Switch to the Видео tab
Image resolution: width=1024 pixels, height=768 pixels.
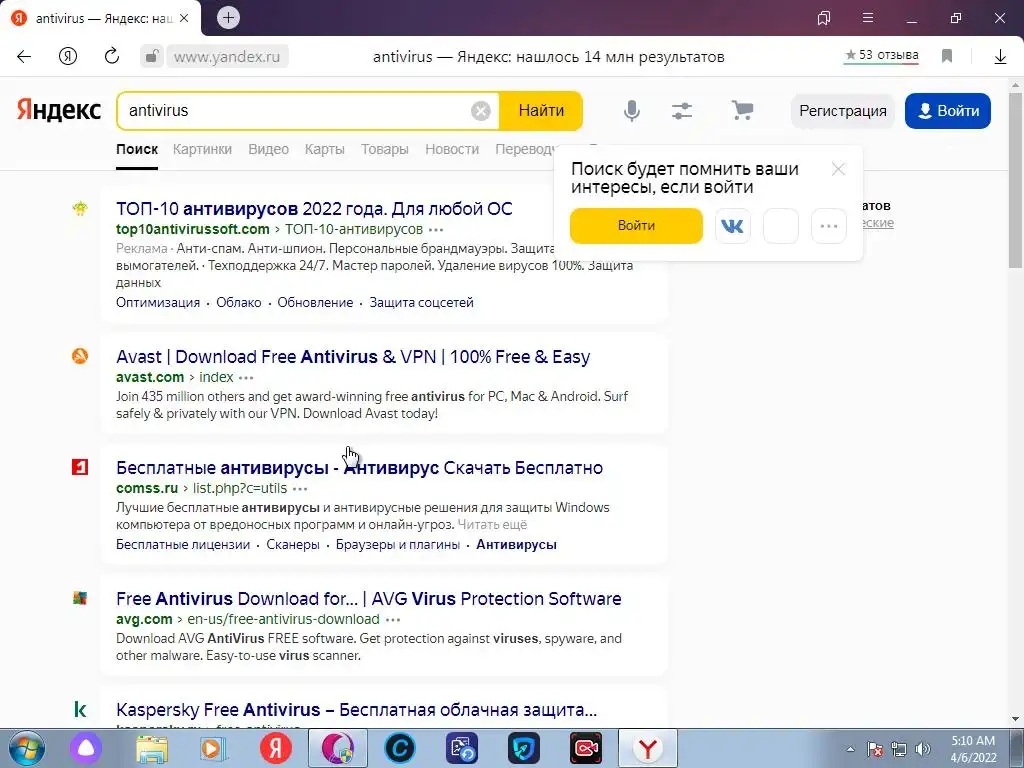tap(268, 149)
